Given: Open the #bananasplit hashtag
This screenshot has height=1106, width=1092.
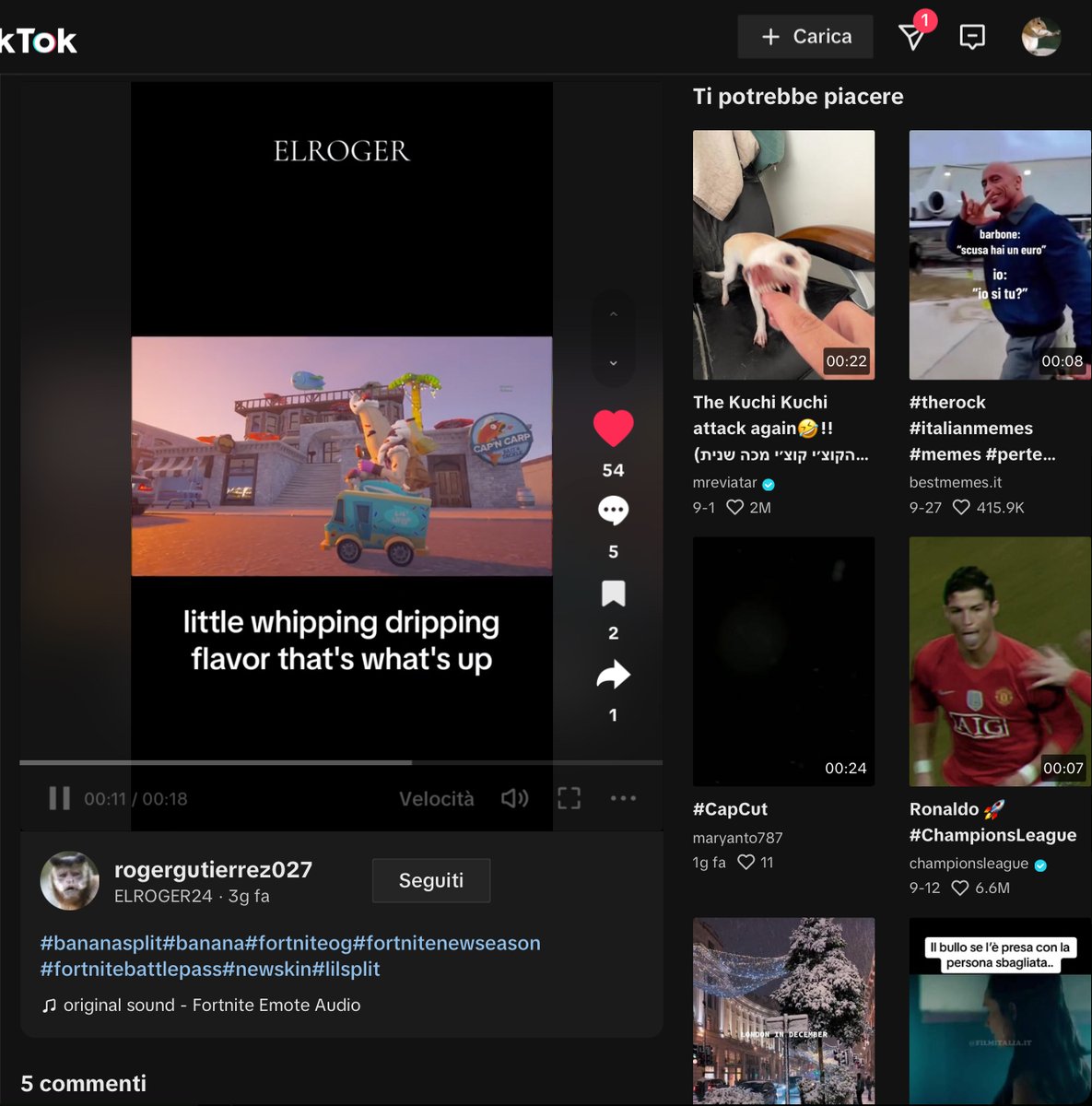Looking at the screenshot, I should coord(101,943).
